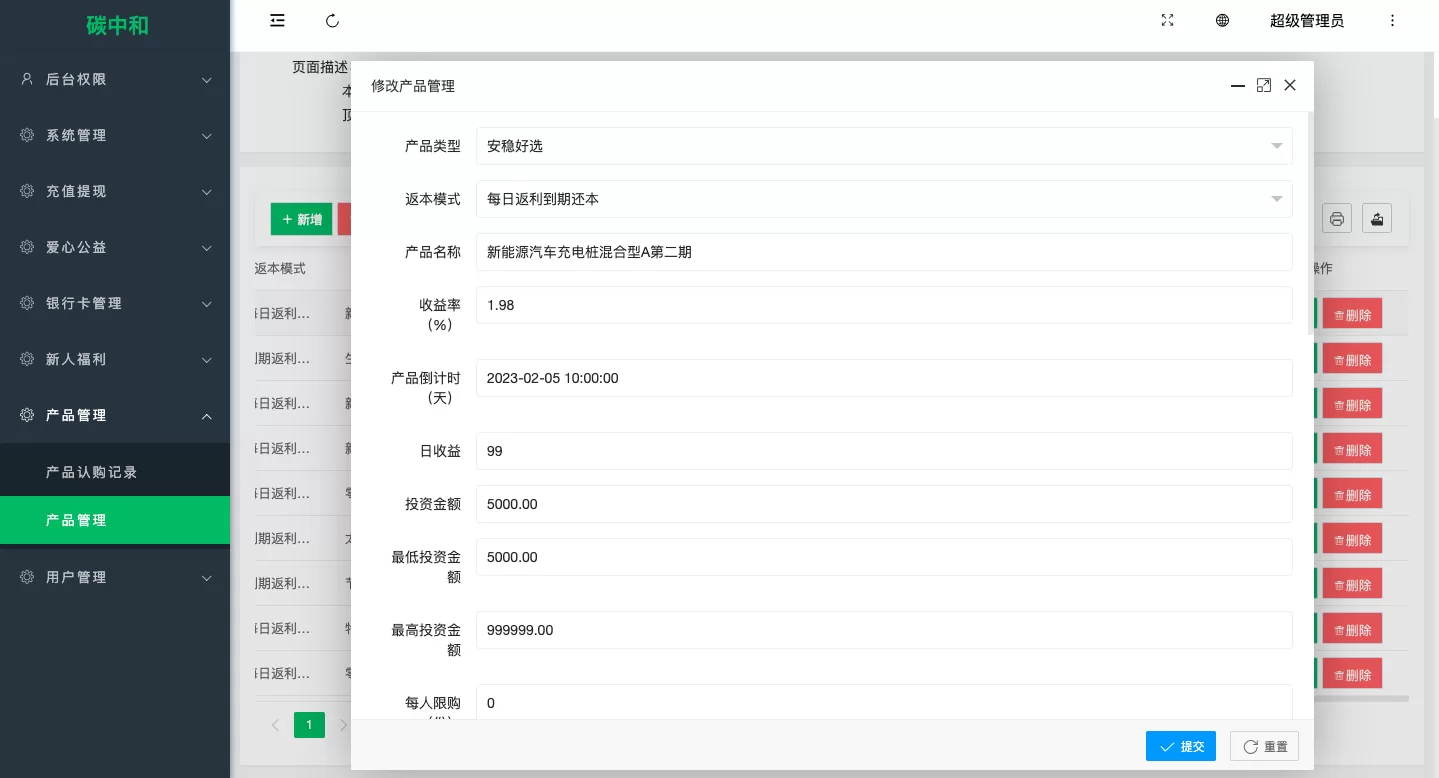Collapse the 产品管理 sidebar group
The image size is (1439, 778).
[115, 415]
